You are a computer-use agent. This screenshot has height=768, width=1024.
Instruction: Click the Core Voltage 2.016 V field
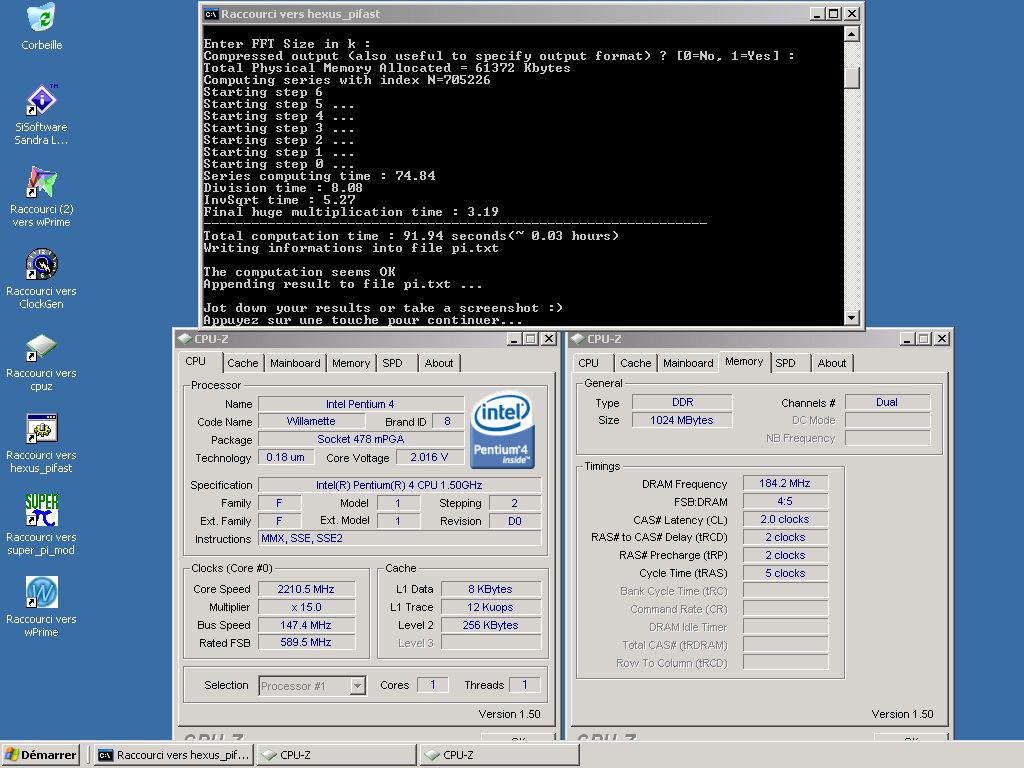[x=429, y=457]
